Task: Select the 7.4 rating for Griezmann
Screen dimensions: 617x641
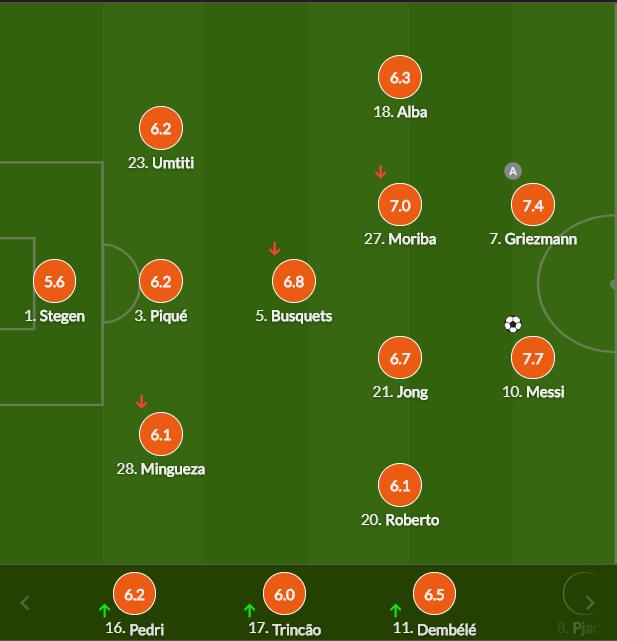Action: click(x=532, y=206)
